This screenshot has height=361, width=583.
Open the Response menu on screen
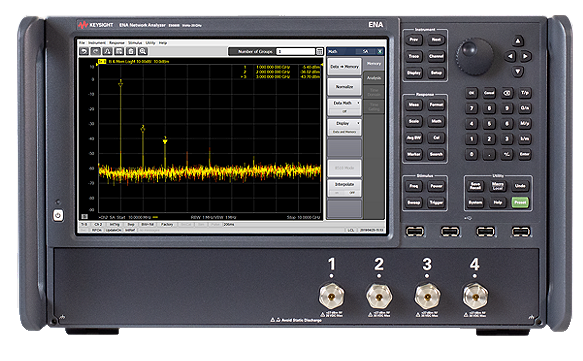tap(117, 43)
